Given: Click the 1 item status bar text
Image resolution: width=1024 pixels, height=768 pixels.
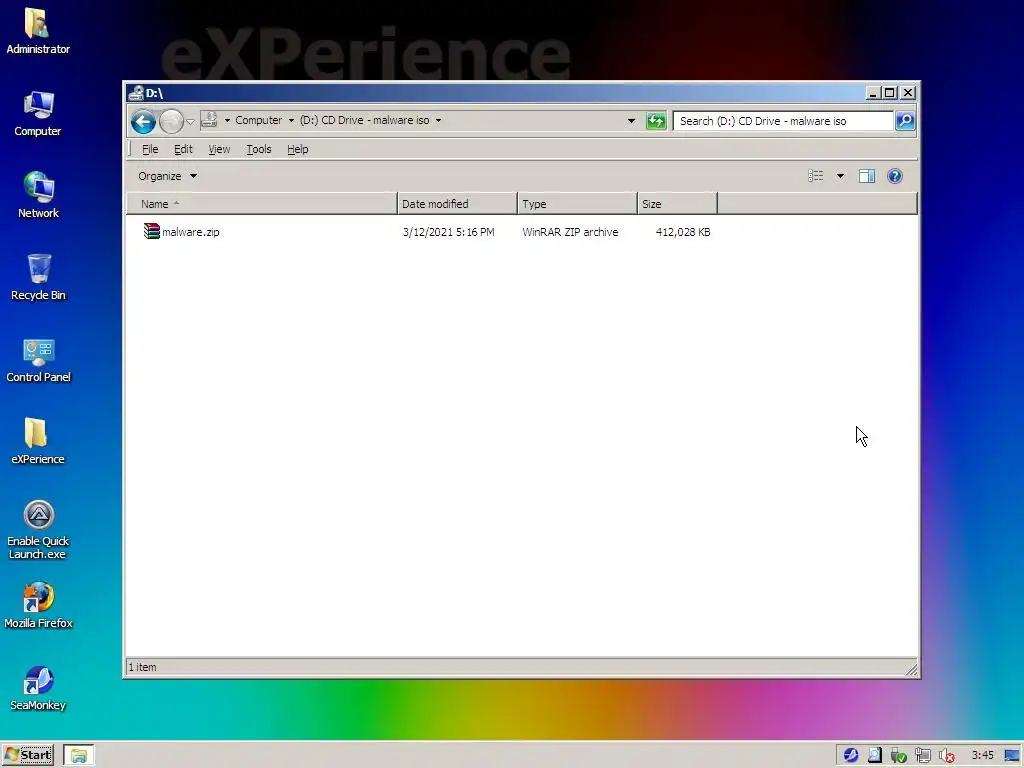Looking at the screenshot, I should [x=142, y=667].
